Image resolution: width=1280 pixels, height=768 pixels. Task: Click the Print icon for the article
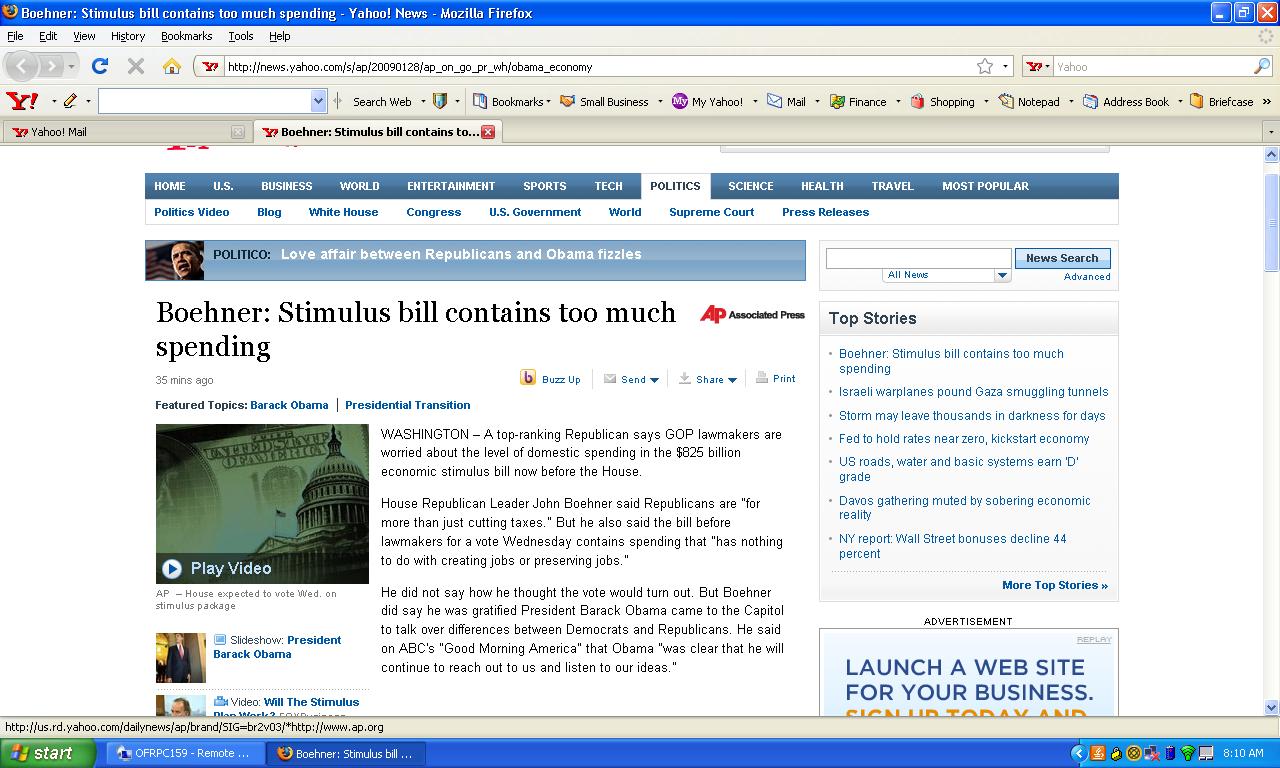point(762,378)
